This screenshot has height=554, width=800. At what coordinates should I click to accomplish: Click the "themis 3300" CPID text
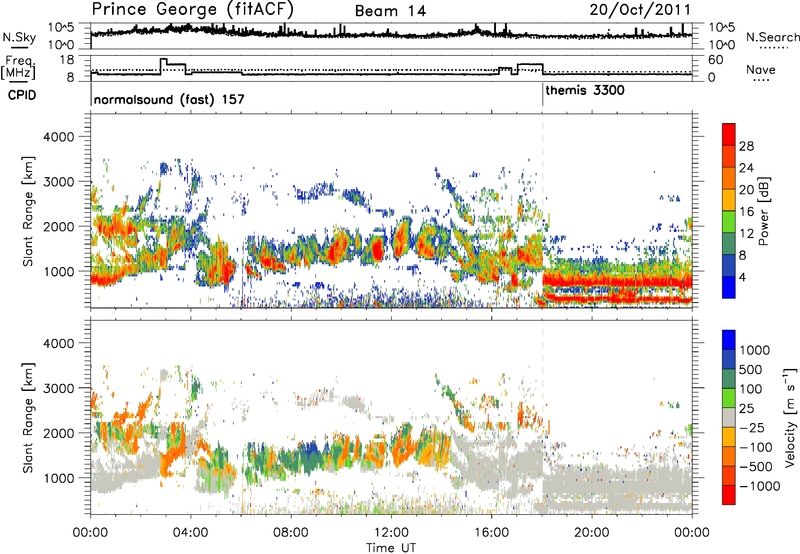click(x=585, y=90)
